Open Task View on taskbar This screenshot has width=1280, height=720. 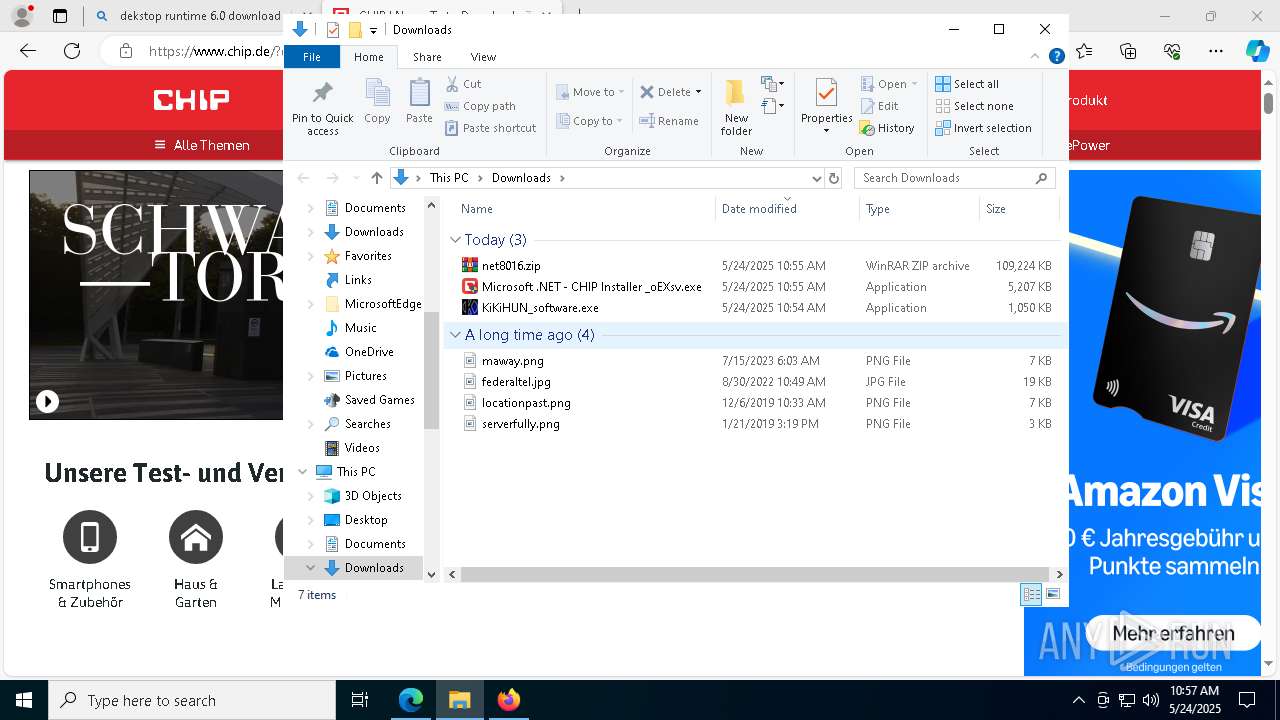click(360, 700)
